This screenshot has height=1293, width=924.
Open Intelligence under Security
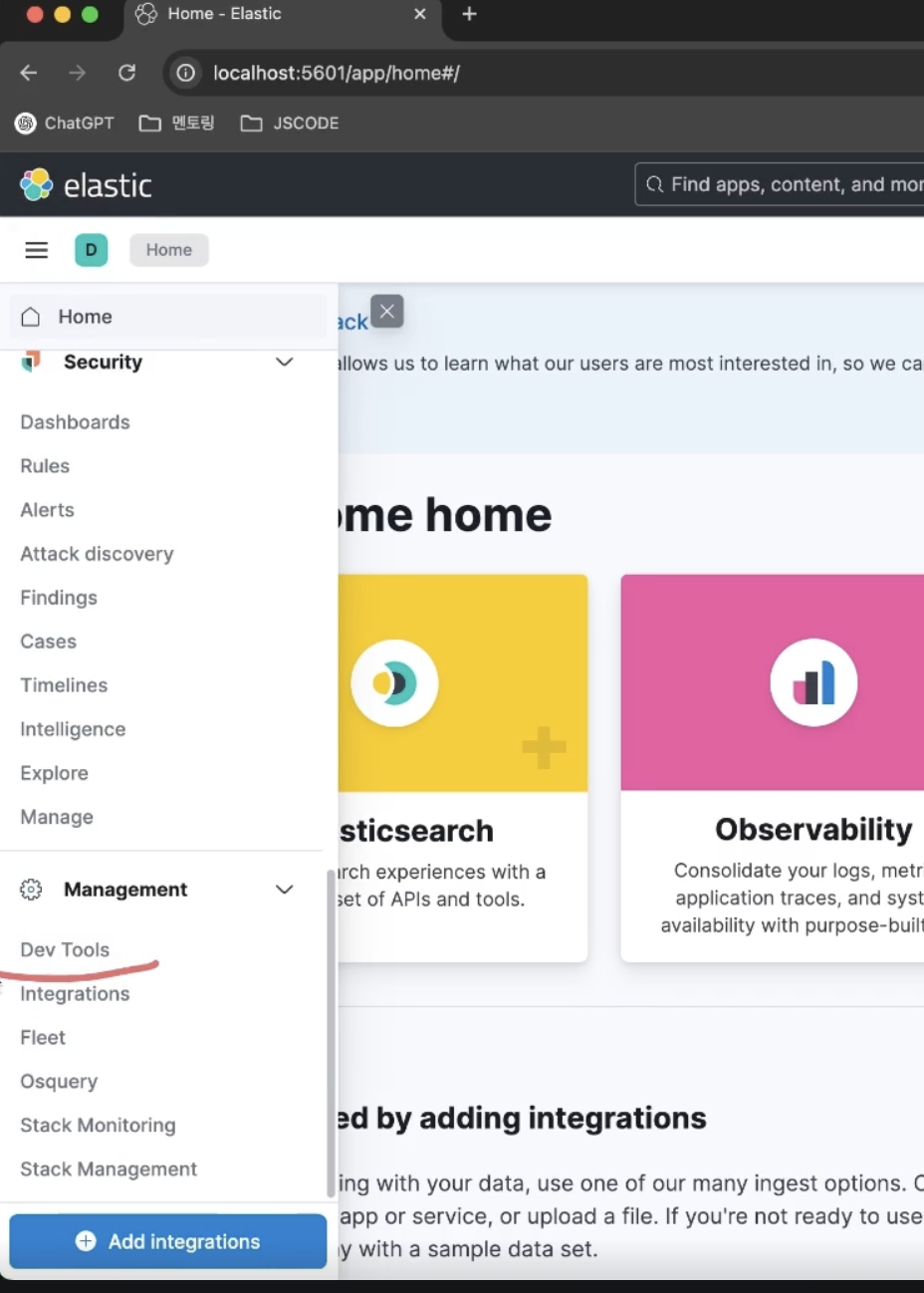[x=73, y=729]
